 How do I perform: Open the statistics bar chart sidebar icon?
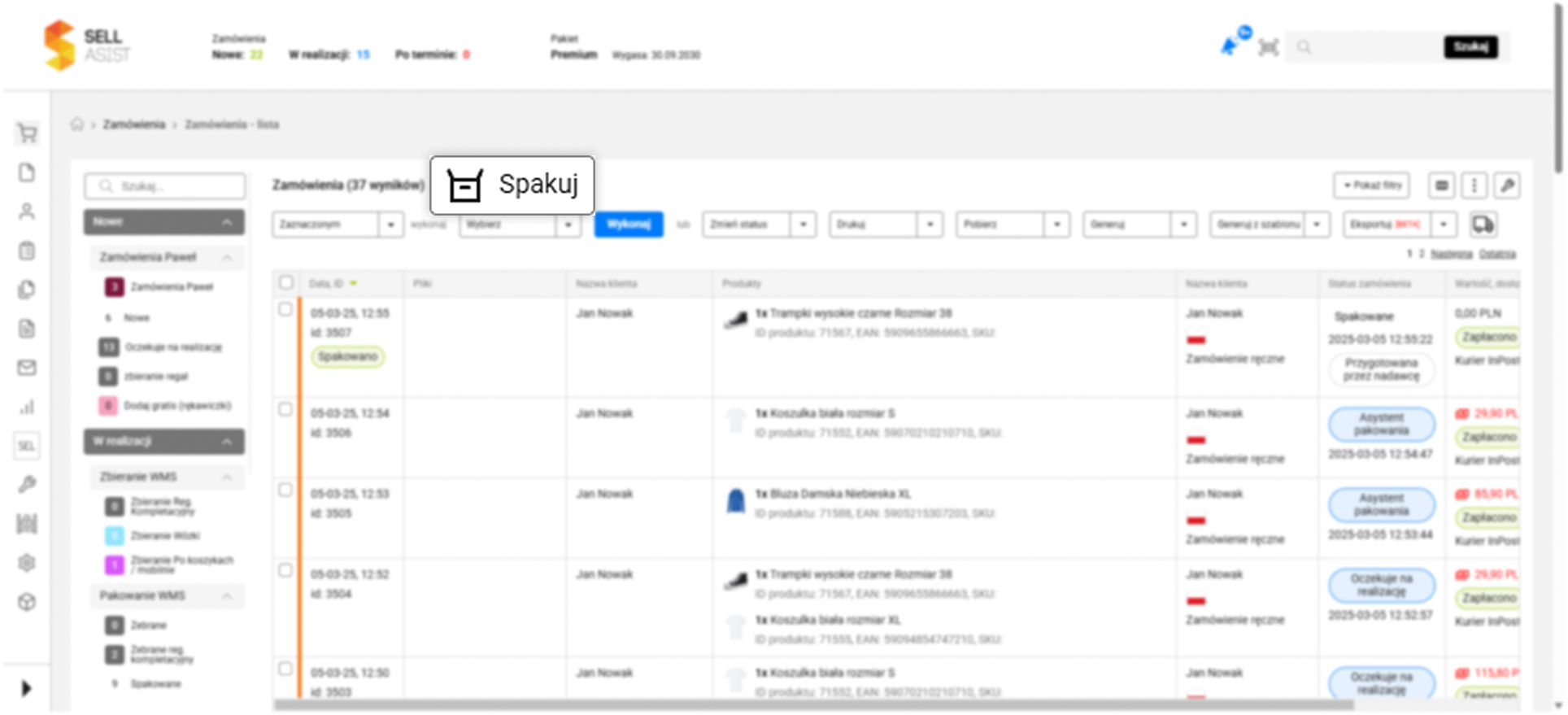(x=27, y=407)
